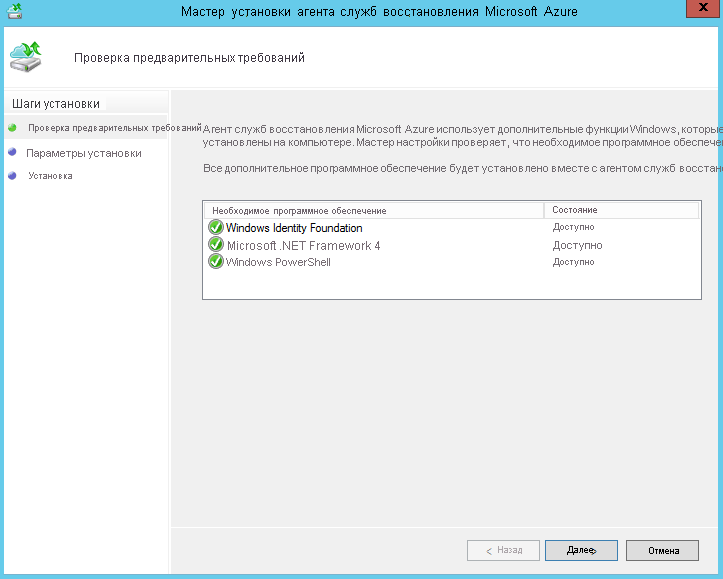
Task: Click the page title Проверка предварительных требований in header
Action: pyautogui.click(x=189, y=58)
